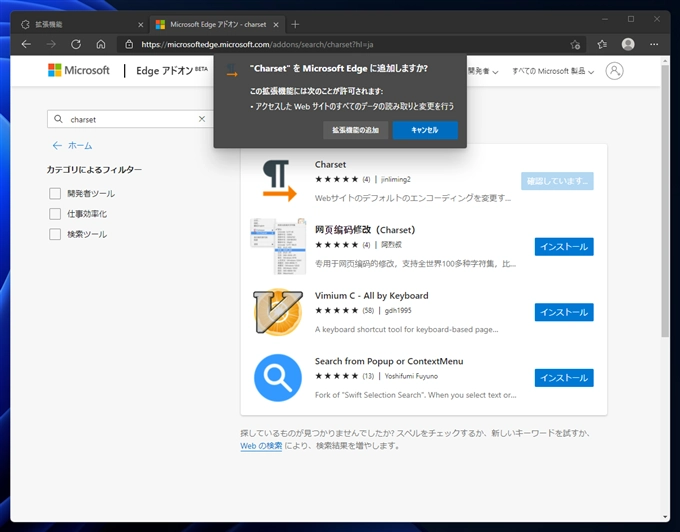
Task: Click the Microsoft logo
Action: (x=79, y=70)
